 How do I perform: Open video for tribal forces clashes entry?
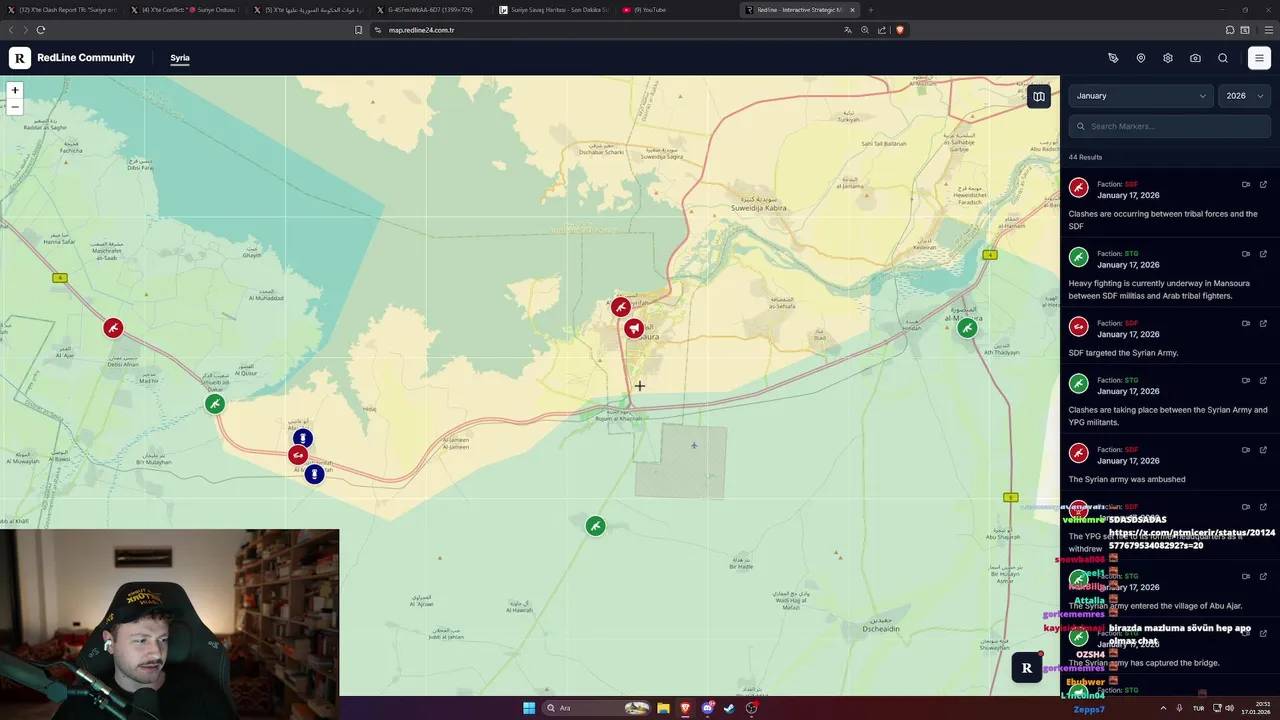1246,184
